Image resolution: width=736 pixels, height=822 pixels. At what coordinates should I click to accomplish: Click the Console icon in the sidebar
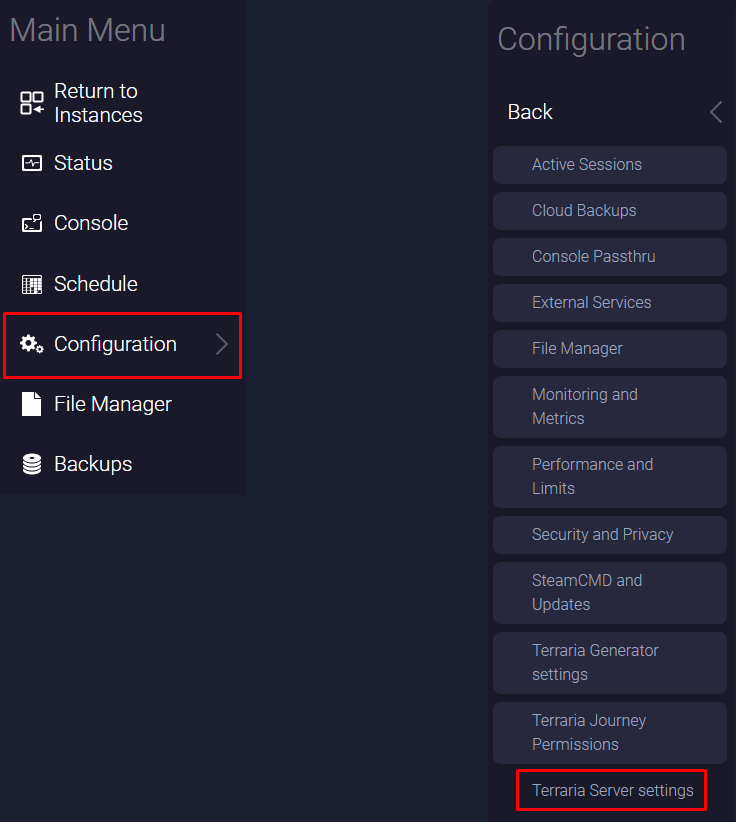click(29, 222)
